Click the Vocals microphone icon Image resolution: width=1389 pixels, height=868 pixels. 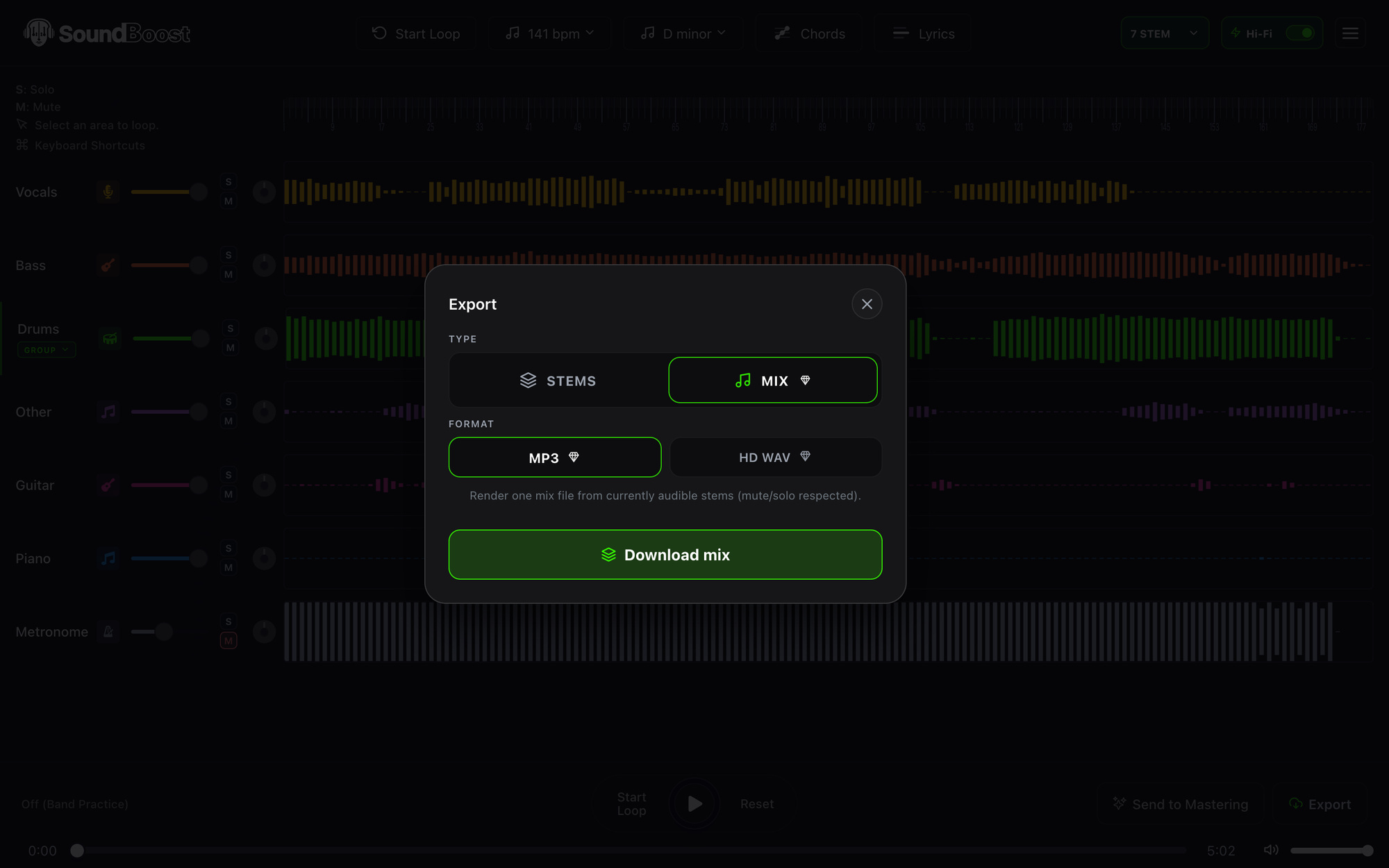[x=108, y=192]
